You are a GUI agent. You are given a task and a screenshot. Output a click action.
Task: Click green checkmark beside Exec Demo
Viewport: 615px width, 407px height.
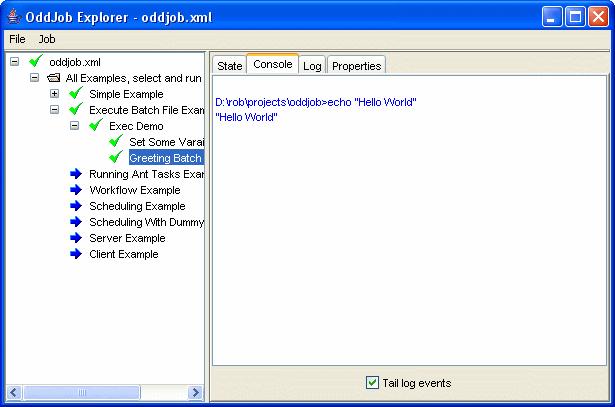tap(96, 126)
